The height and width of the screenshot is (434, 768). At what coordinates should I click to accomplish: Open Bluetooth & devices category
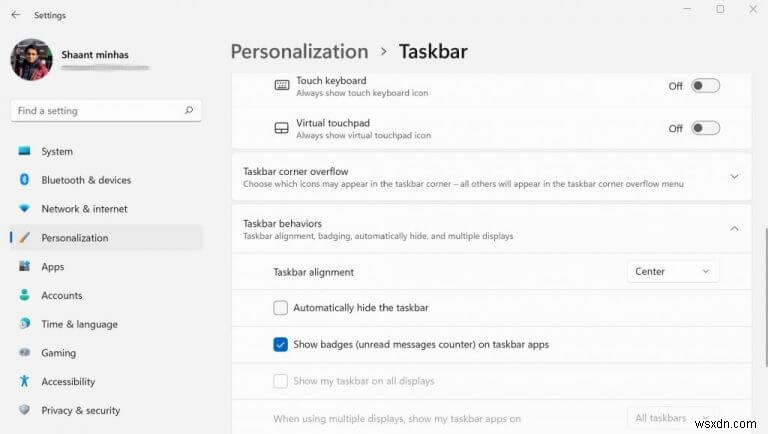(106, 180)
